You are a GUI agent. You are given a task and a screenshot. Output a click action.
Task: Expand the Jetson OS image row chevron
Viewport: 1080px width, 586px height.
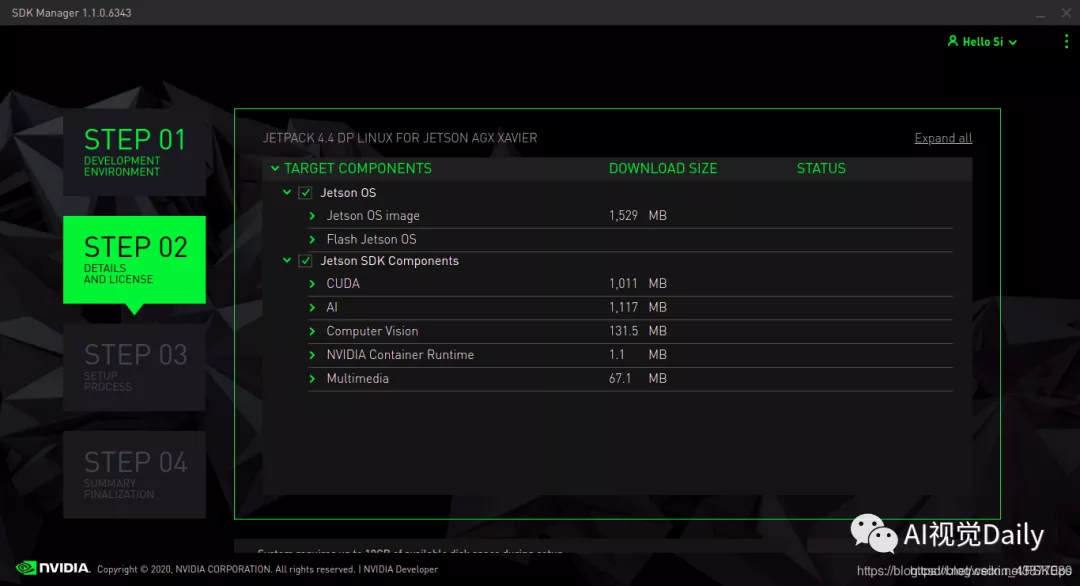click(x=312, y=216)
